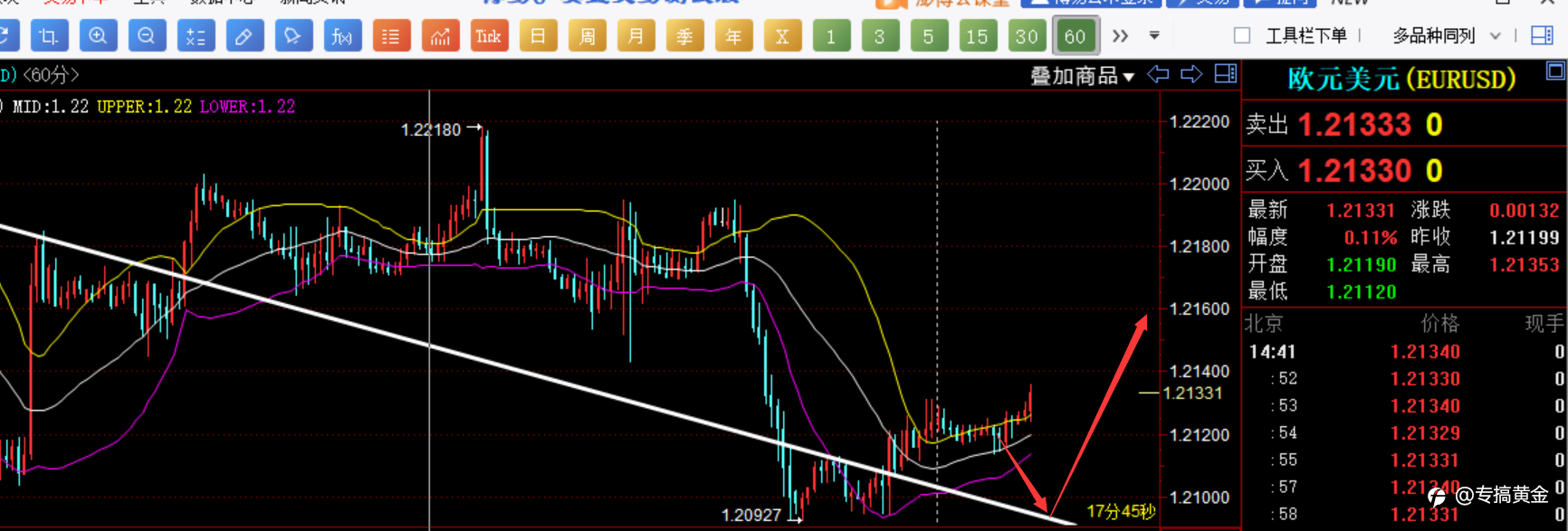Switch to 30-minute period
Viewport: 1568px width, 531px height.
[x=1027, y=36]
